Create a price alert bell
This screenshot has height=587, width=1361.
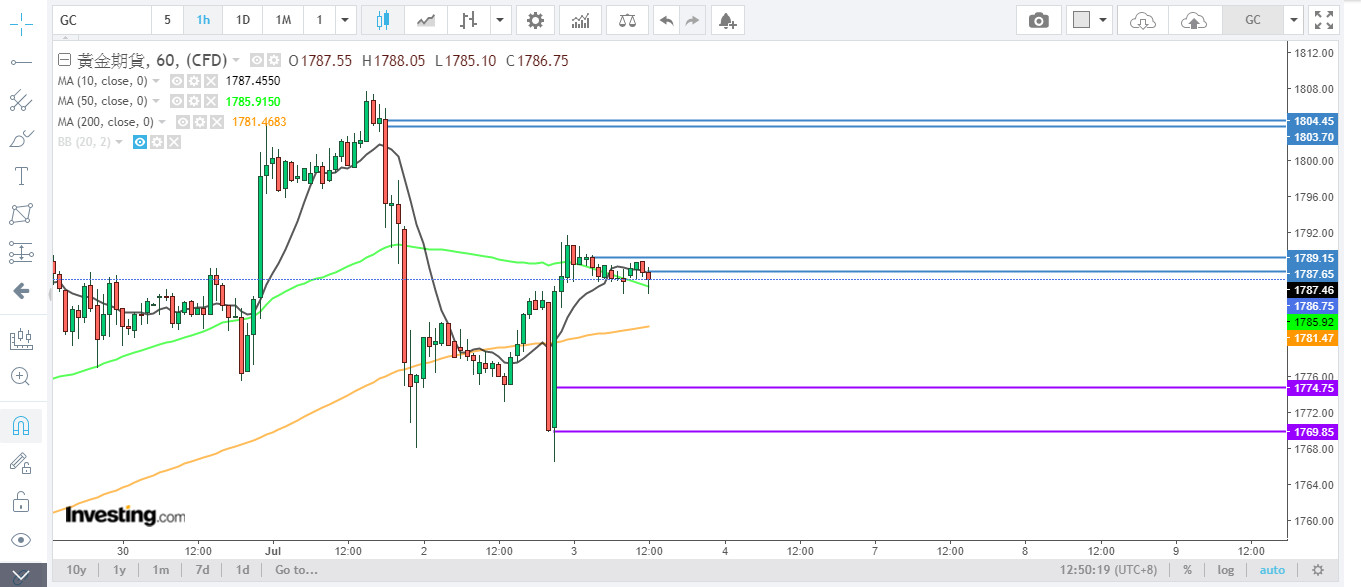727,20
